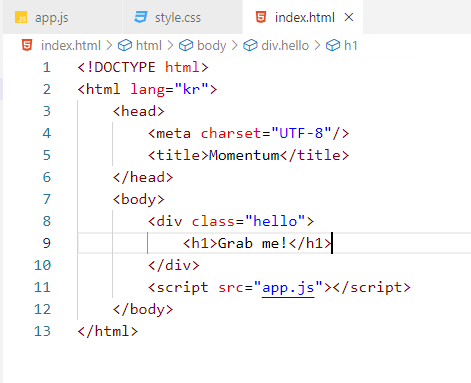The width and height of the screenshot is (471, 383).
Task: Open the body breadcrumb segment
Action: (x=211, y=46)
